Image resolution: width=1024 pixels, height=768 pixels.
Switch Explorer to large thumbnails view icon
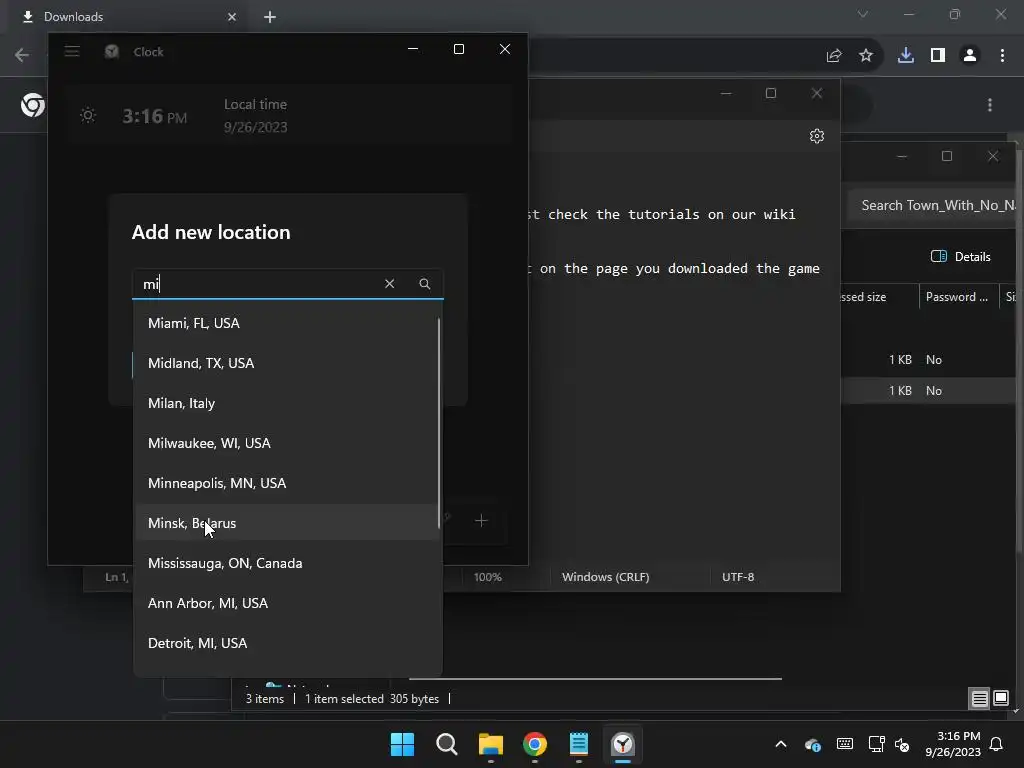click(1001, 699)
